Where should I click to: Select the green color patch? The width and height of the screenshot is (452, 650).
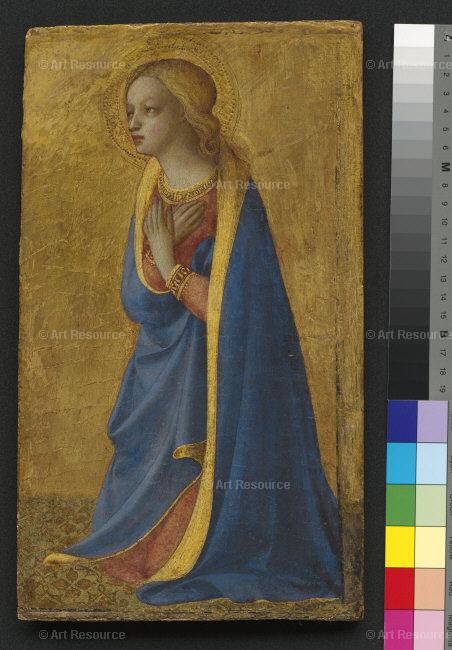pos(401,505)
